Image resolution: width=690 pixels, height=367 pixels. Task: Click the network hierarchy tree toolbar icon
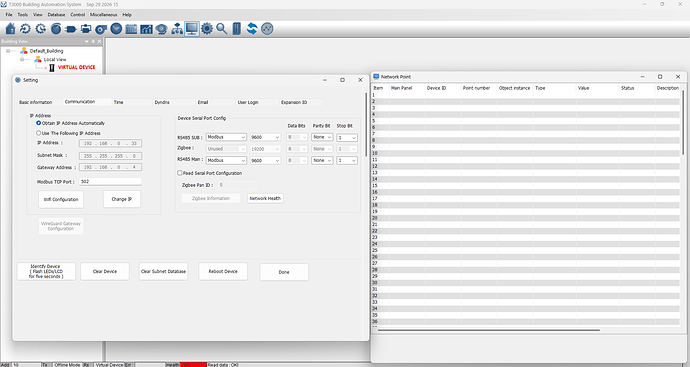(177, 29)
